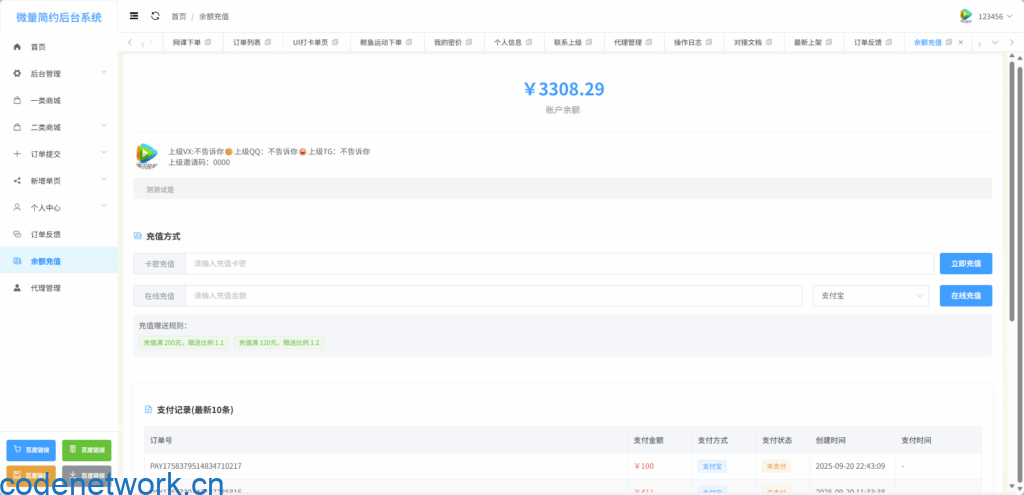This screenshot has height=495, width=1024.
Task: Collapse the sidebar with the hamburger icon
Action: [x=134, y=16]
